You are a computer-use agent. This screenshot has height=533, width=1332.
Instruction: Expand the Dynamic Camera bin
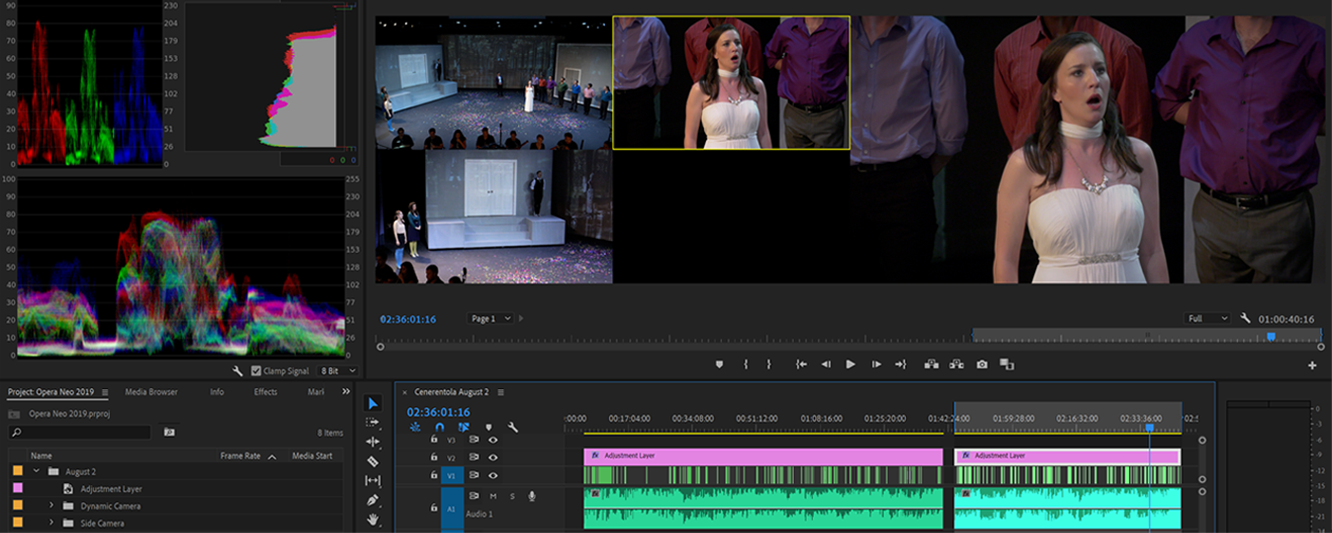52,506
